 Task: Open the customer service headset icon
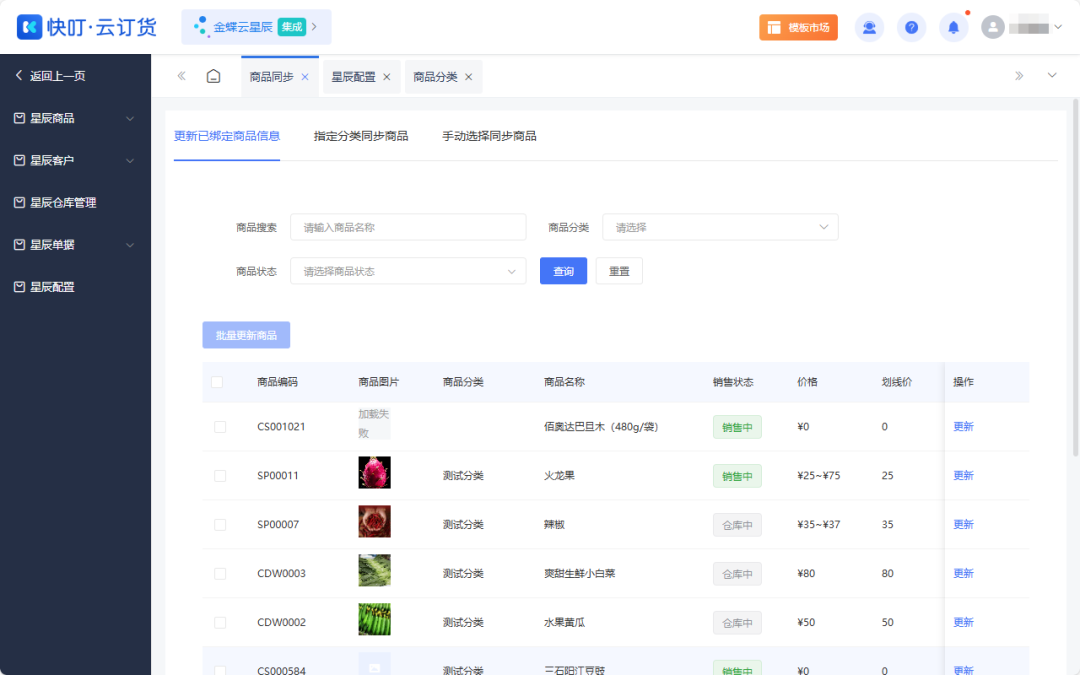pyautogui.click(x=869, y=27)
